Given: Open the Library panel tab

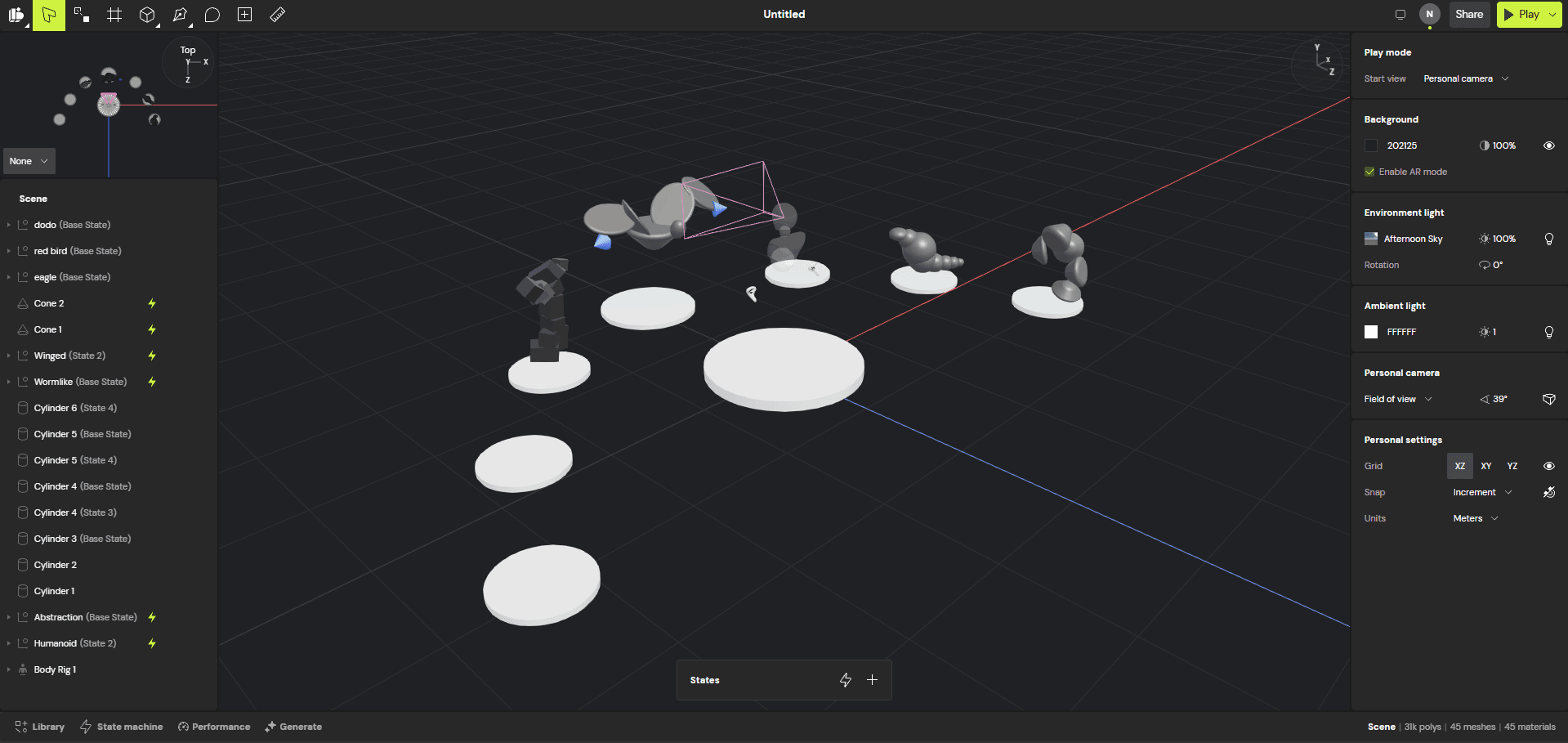Looking at the screenshot, I should pos(40,727).
